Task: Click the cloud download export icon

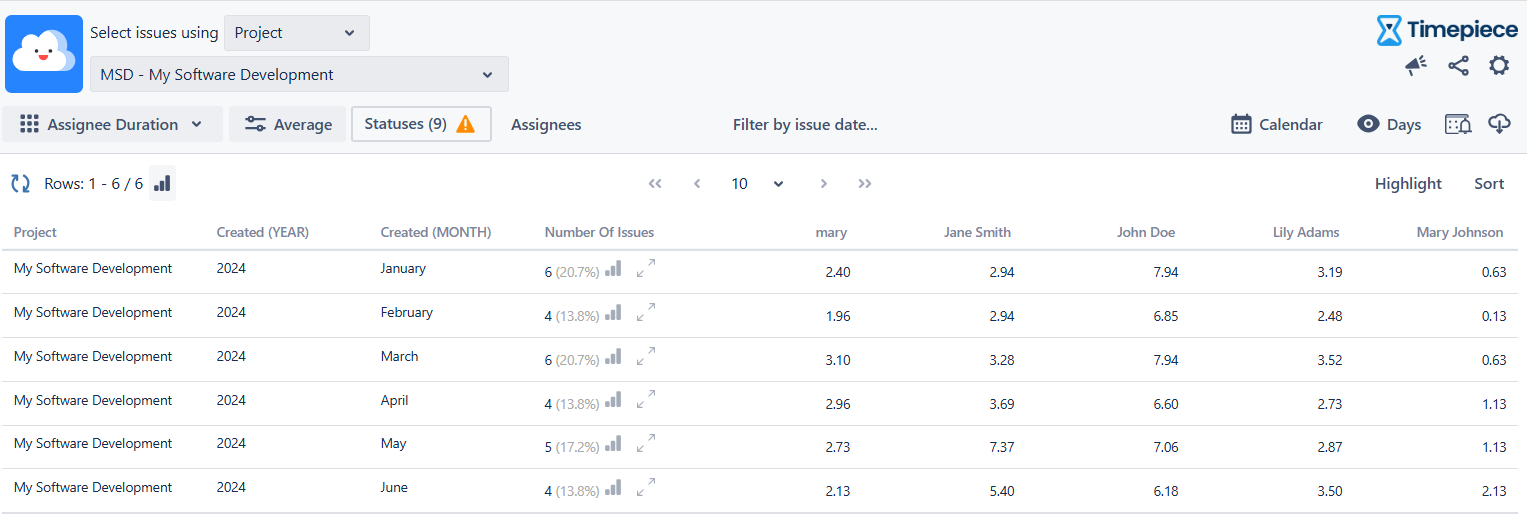Action: (x=1499, y=124)
